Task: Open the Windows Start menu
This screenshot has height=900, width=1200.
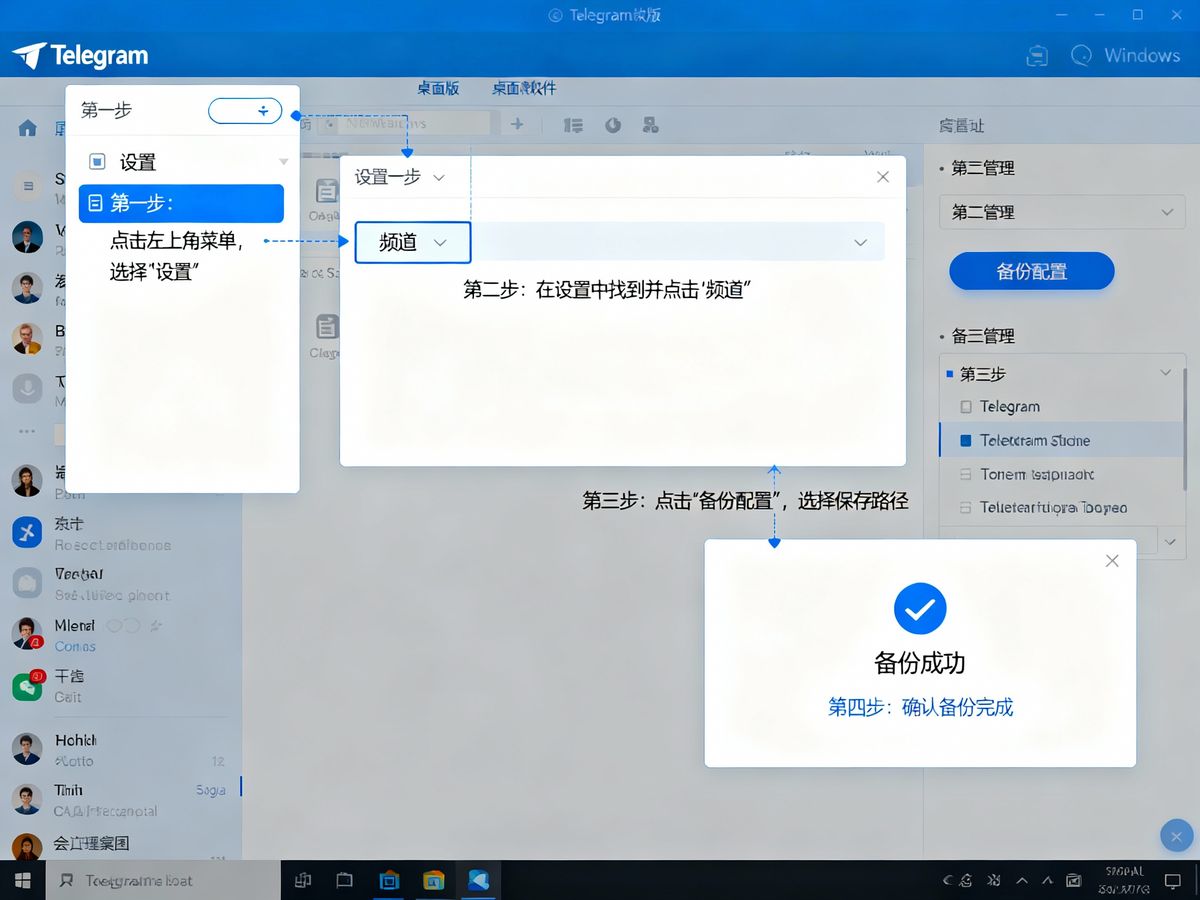Action: [x=22, y=880]
